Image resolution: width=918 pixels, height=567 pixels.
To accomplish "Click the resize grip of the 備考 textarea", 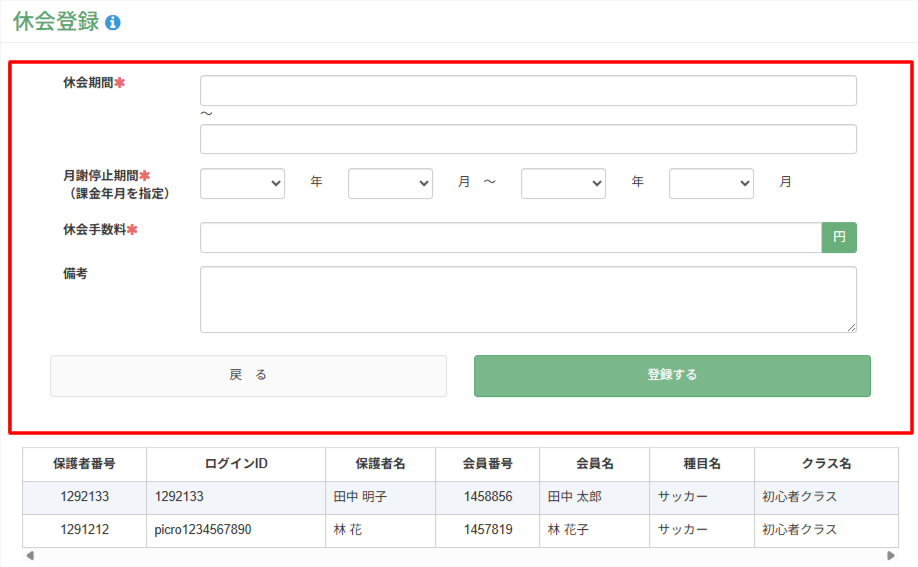I will click(851, 328).
